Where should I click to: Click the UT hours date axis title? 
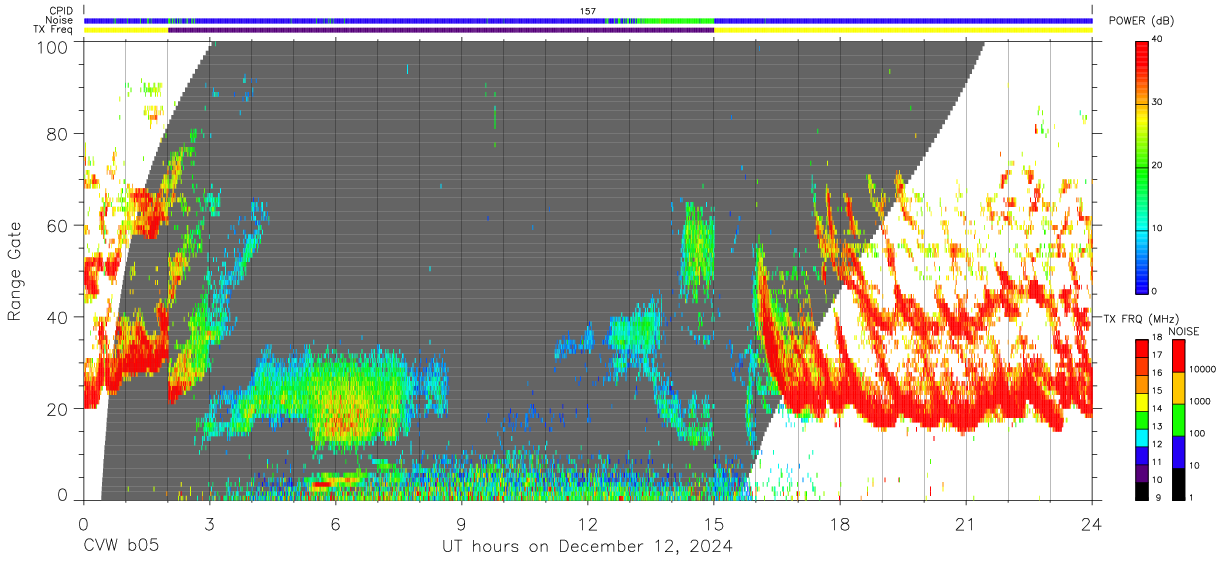(588, 546)
